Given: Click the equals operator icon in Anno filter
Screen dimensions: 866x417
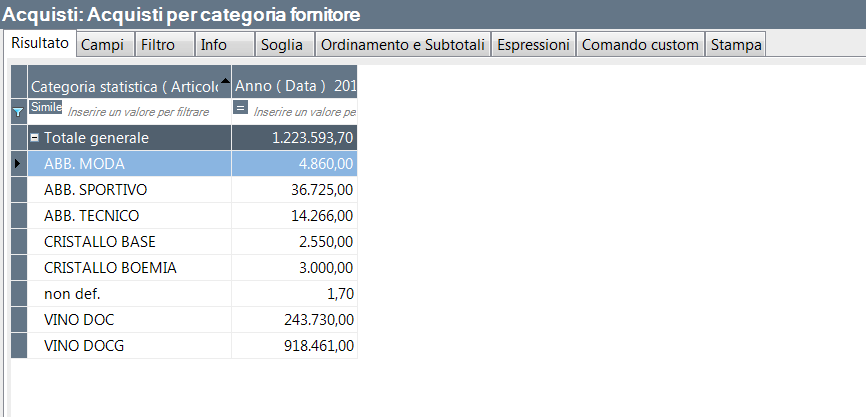Looking at the screenshot, I should click(240, 107).
